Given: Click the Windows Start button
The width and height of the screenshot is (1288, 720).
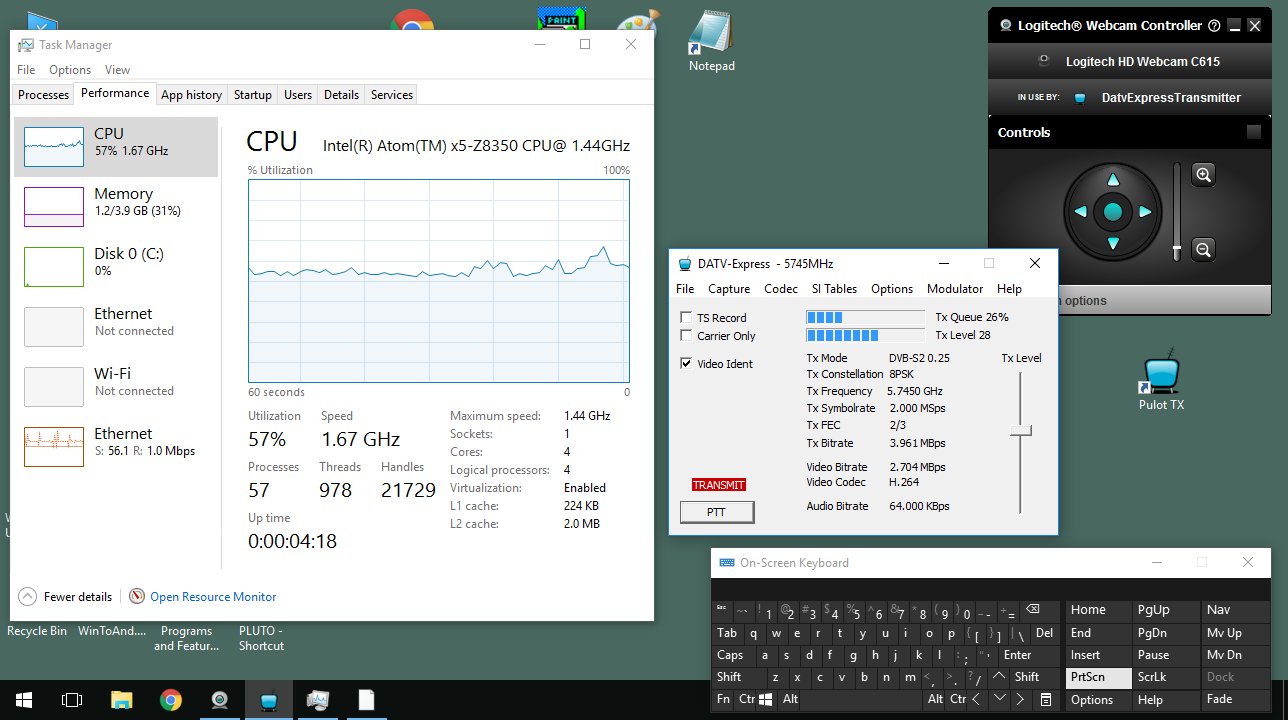Looking at the screenshot, I should click(22, 700).
